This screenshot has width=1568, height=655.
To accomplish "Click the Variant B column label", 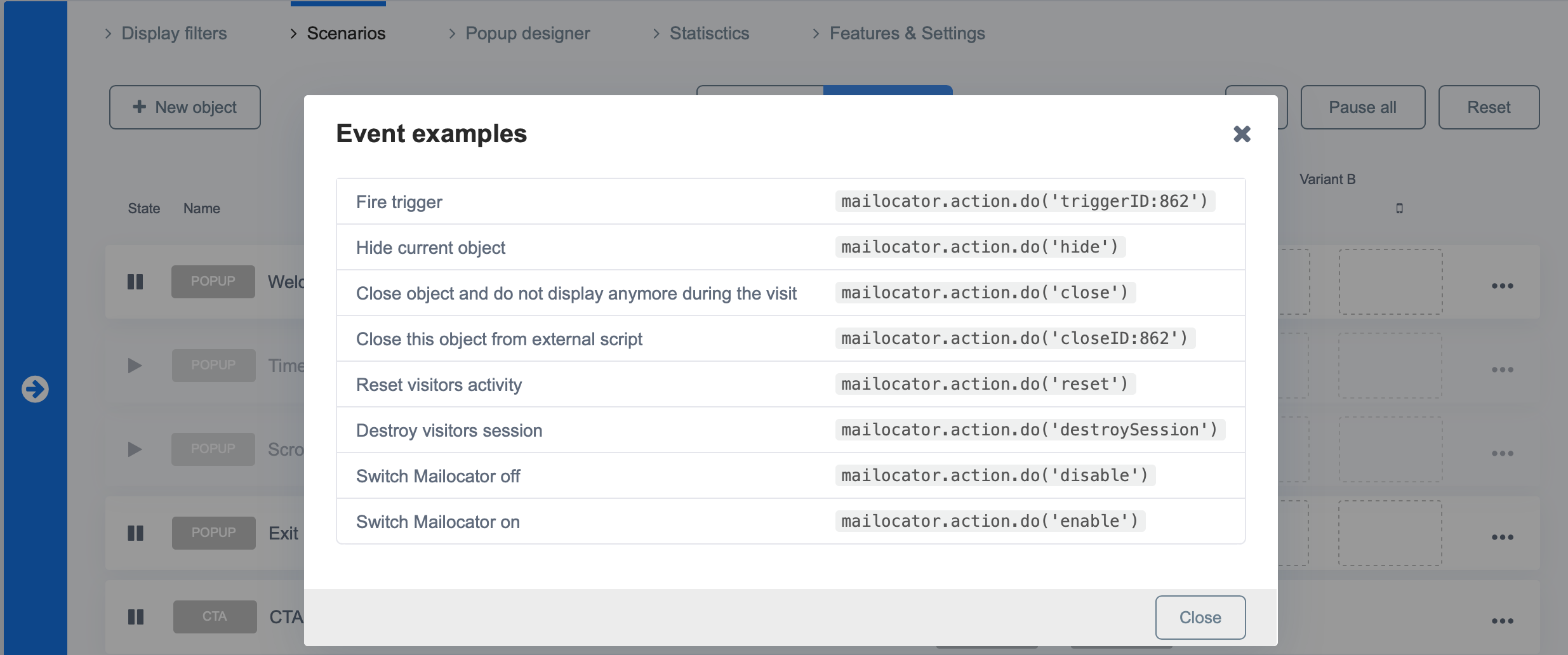I will click(1327, 180).
